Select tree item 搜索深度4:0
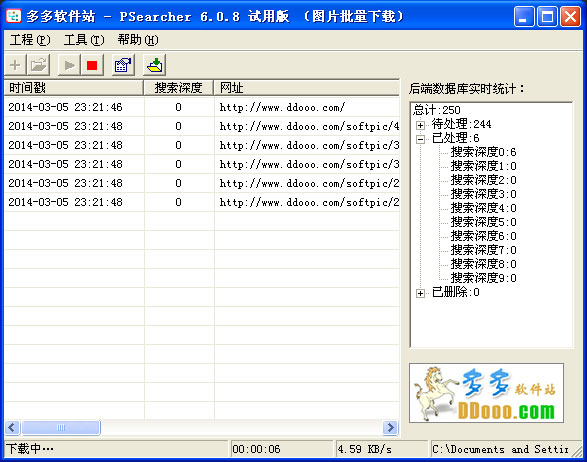Screen dimensions: 587x462 point(483,208)
